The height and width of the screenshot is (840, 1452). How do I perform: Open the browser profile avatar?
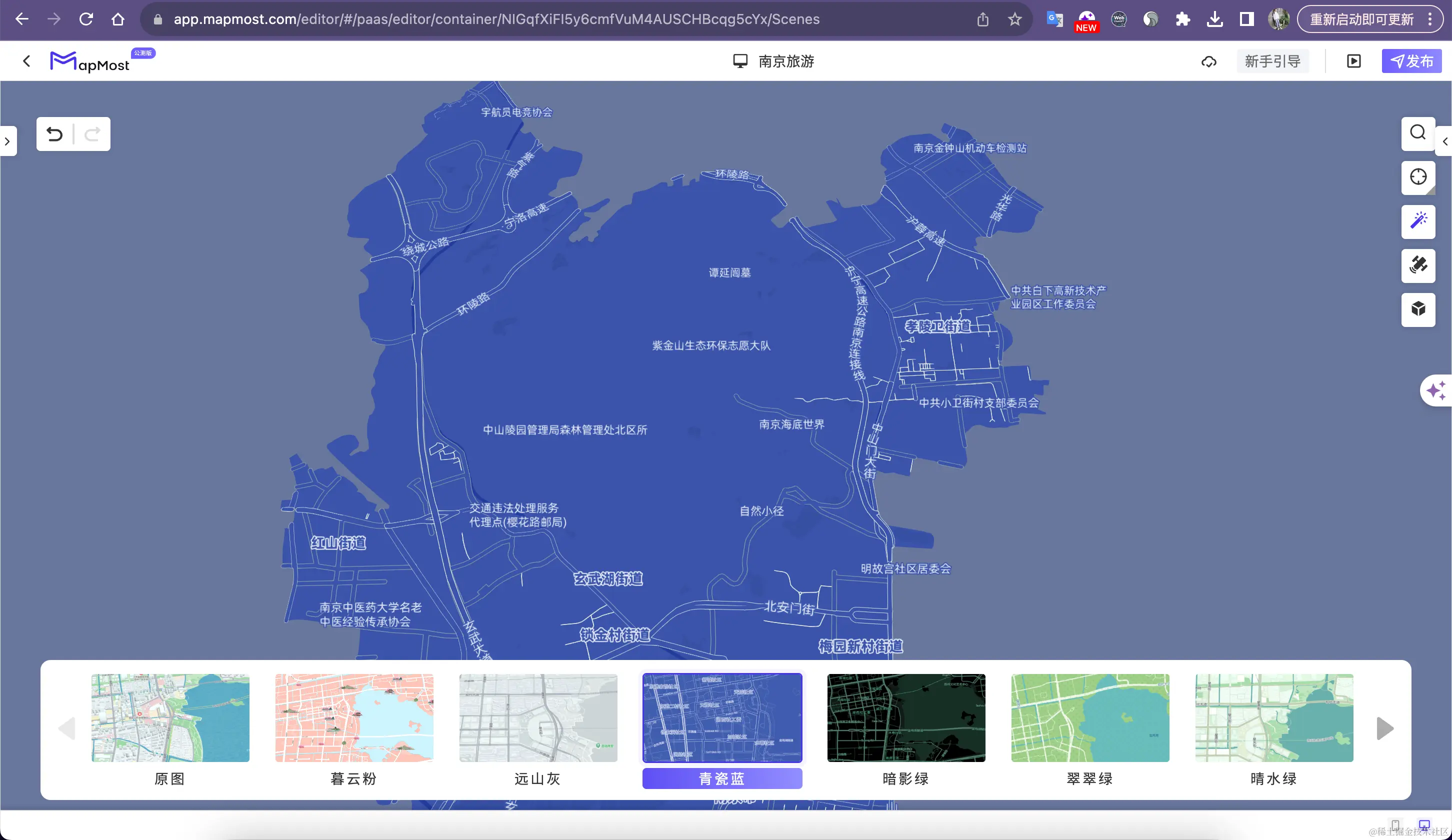1278,19
